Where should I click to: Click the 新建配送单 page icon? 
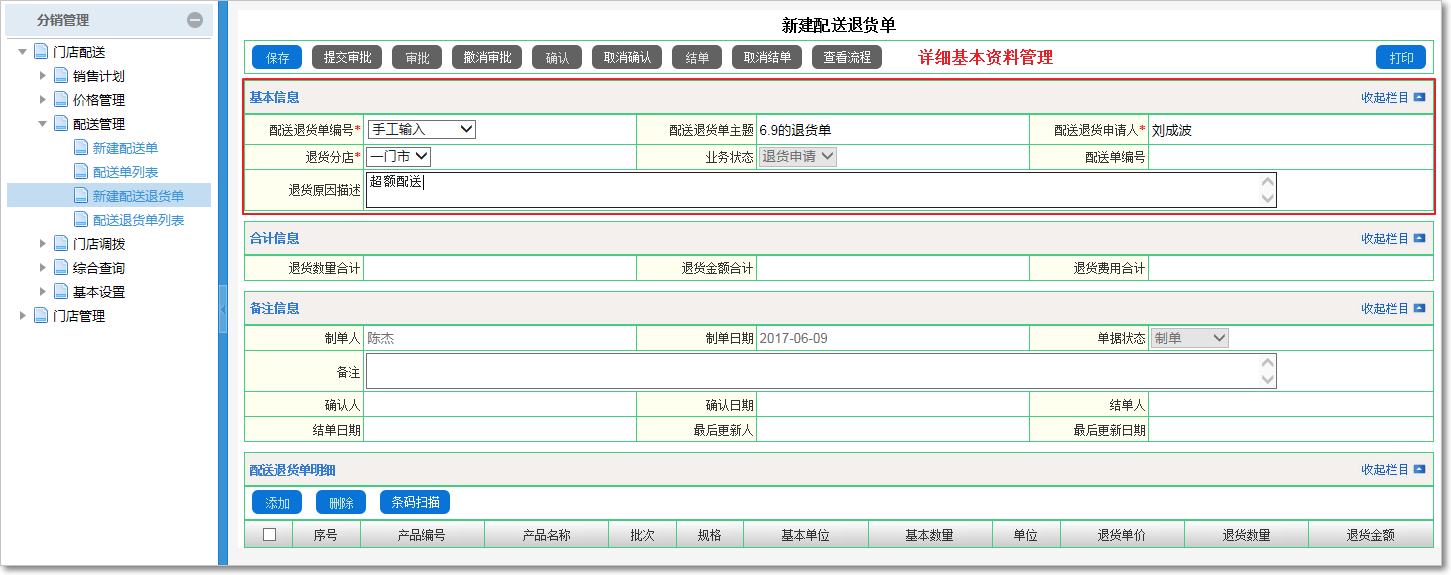(81, 148)
